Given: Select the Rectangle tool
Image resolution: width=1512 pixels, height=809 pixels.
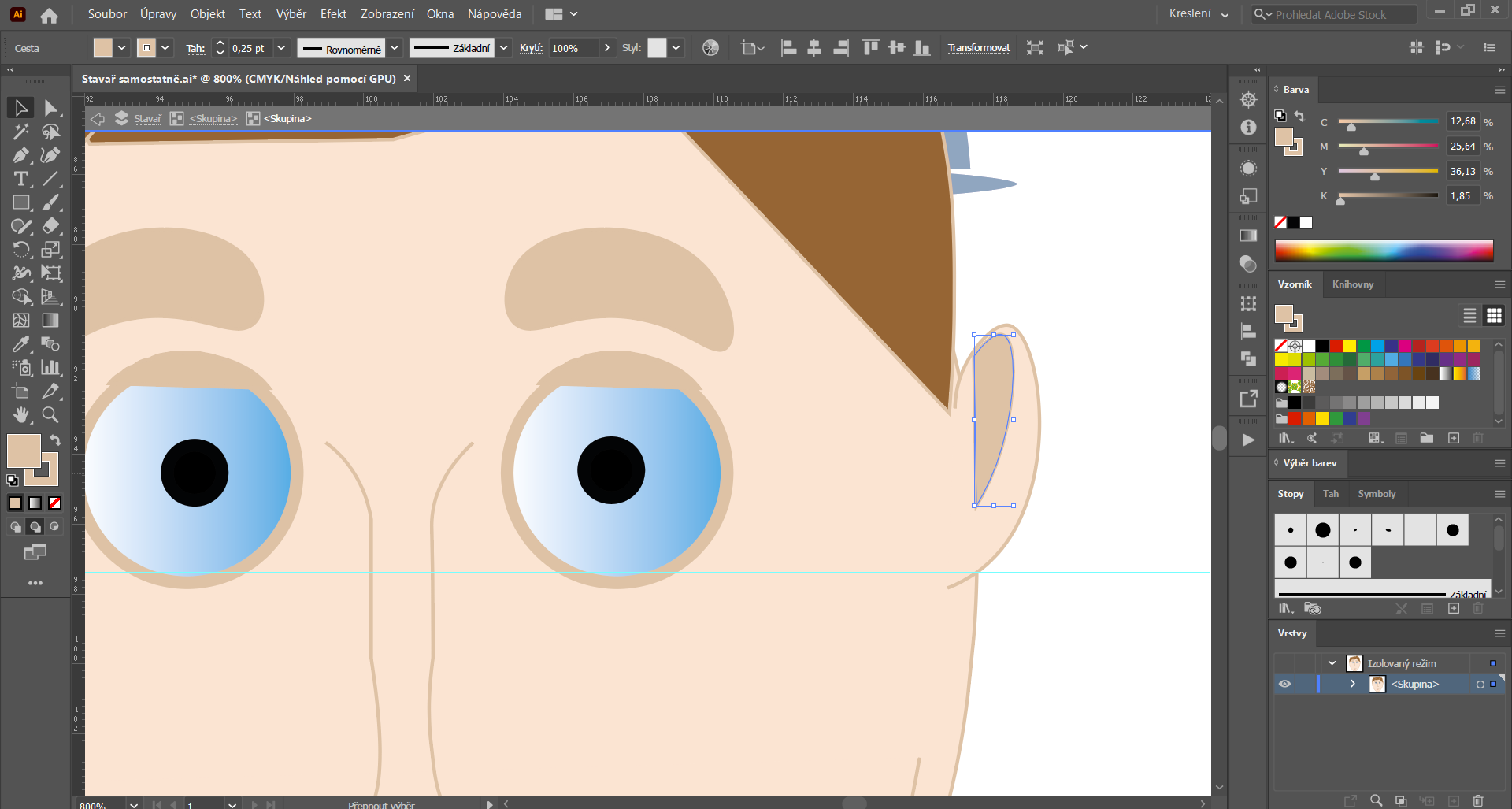Looking at the screenshot, I should tap(19, 201).
